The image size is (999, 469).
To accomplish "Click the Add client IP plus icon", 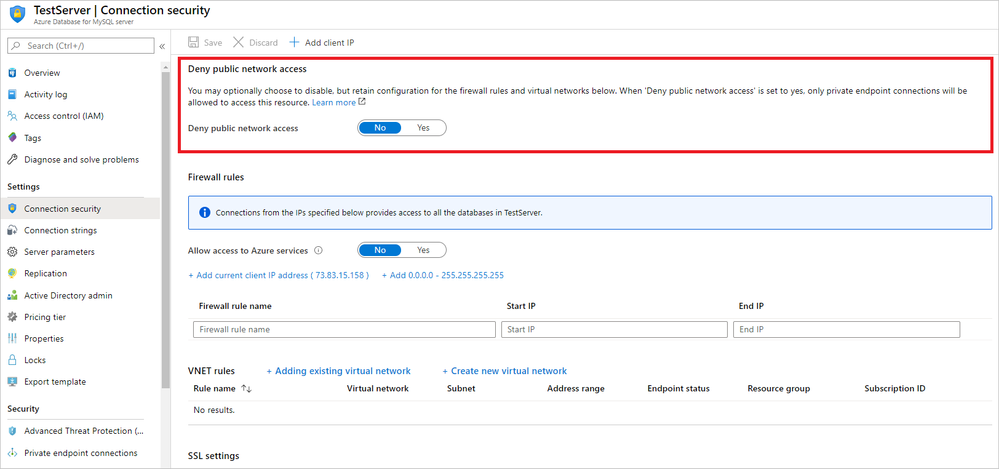I will click(x=294, y=43).
